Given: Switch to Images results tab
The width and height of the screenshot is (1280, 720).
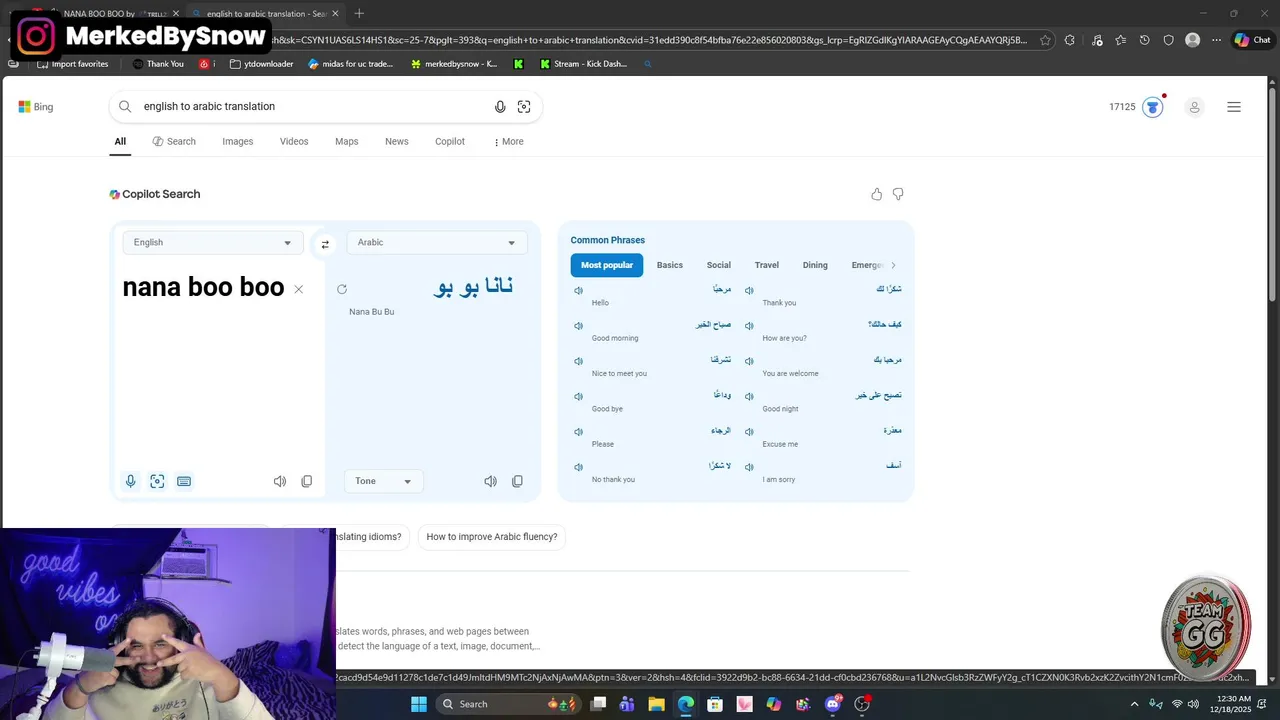Looking at the screenshot, I should pos(238,142).
